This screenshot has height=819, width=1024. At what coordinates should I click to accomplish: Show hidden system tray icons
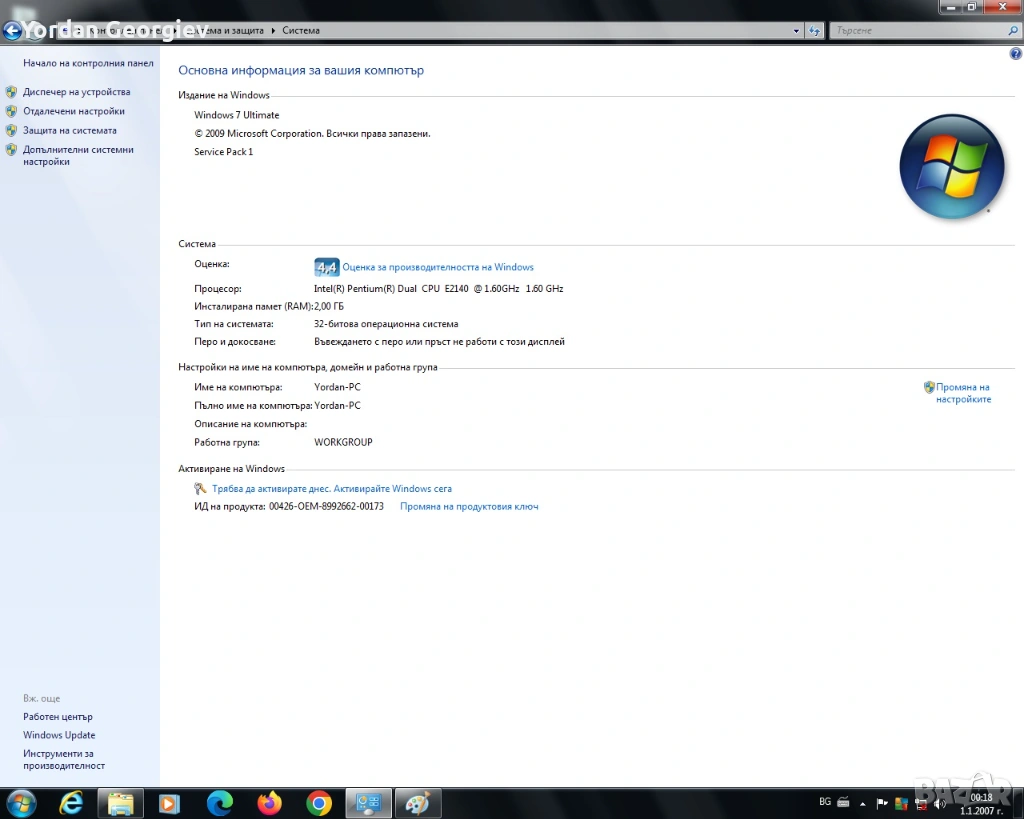[862, 803]
